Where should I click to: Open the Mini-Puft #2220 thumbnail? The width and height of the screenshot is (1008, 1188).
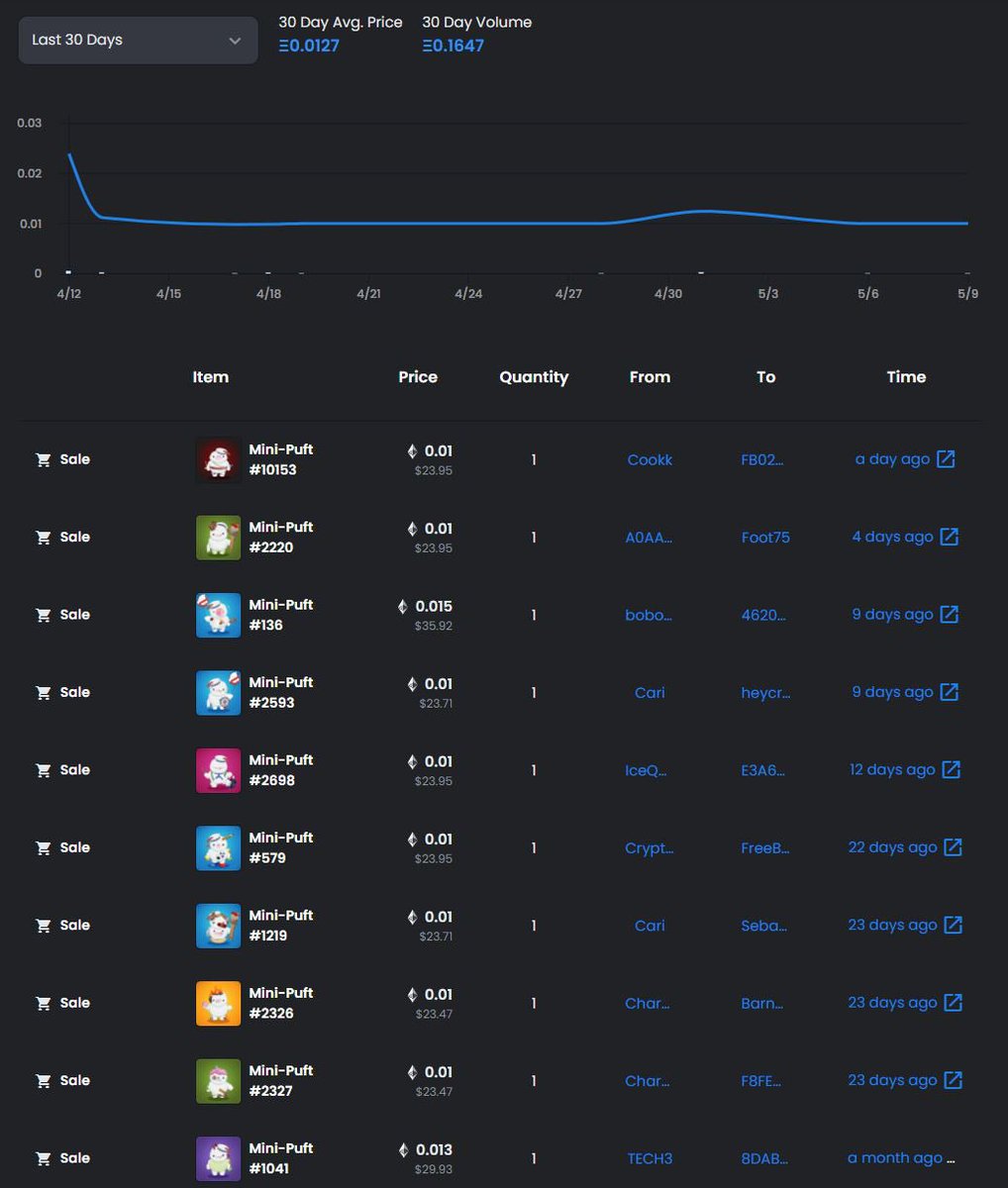click(x=218, y=538)
